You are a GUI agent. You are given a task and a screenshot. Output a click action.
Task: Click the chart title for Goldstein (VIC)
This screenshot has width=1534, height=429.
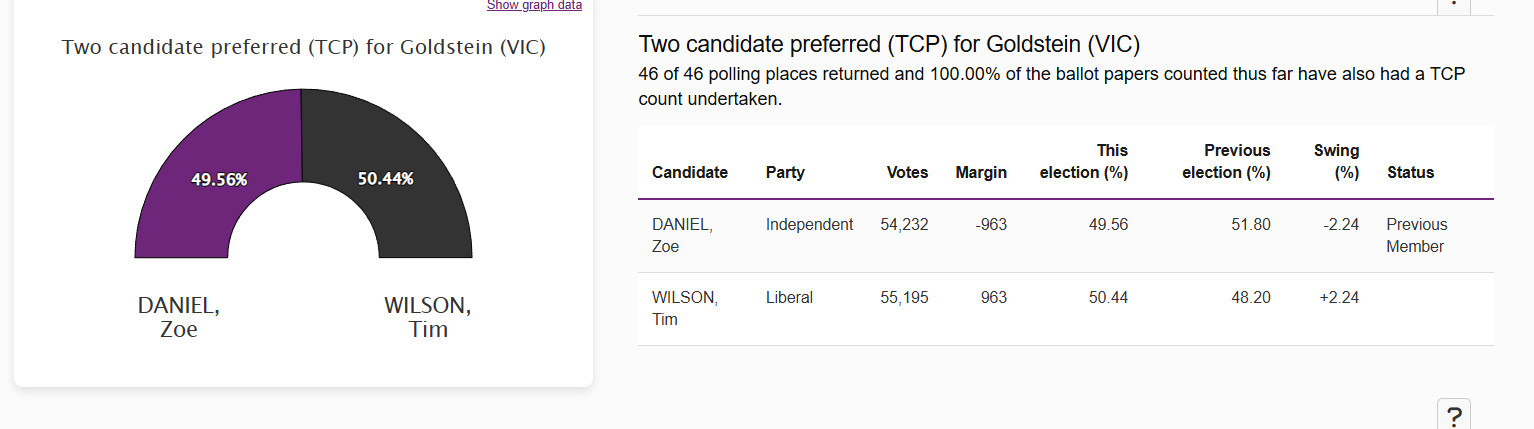pyautogui.click(x=304, y=47)
